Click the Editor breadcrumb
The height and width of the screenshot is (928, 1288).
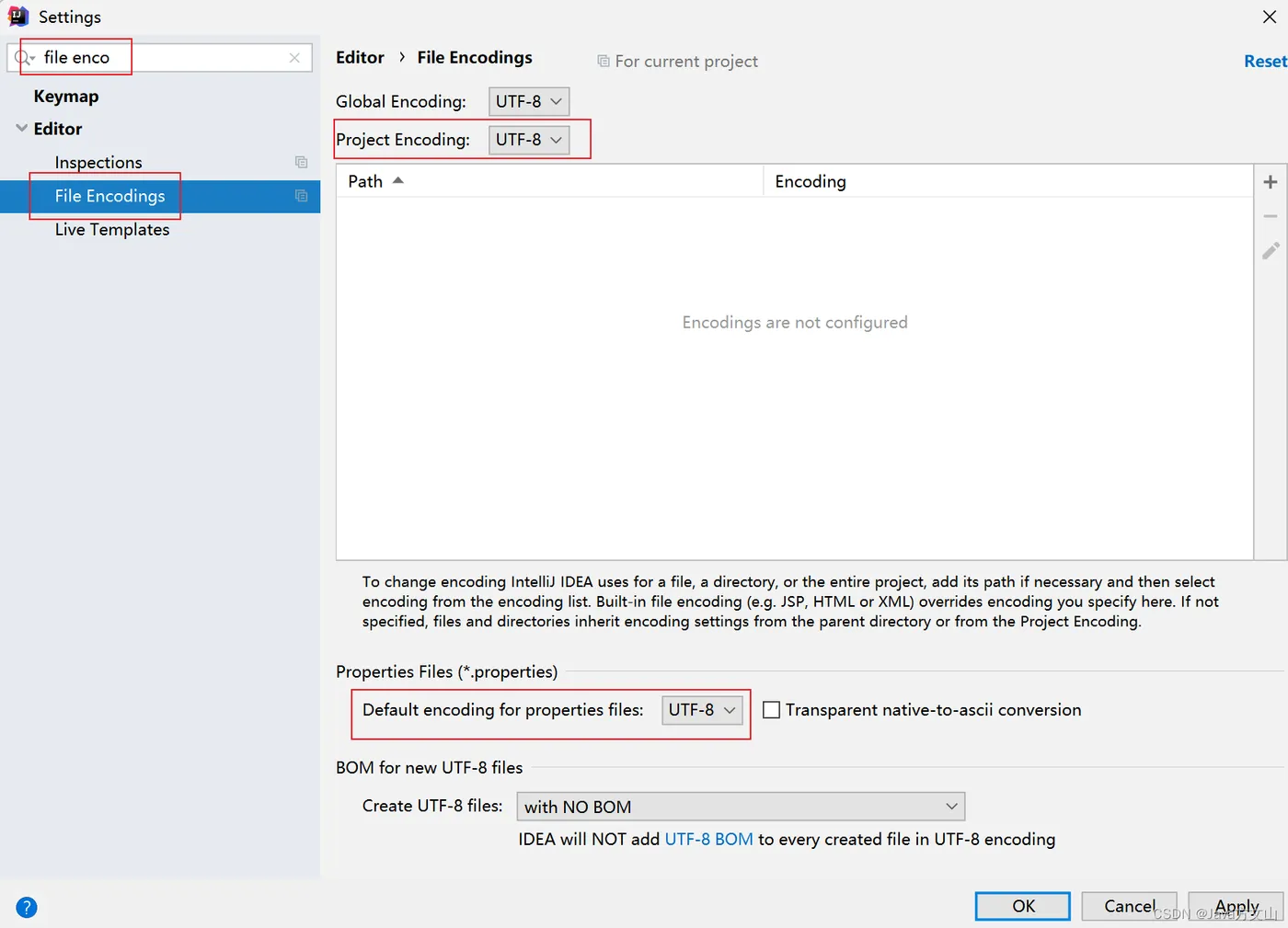[360, 57]
